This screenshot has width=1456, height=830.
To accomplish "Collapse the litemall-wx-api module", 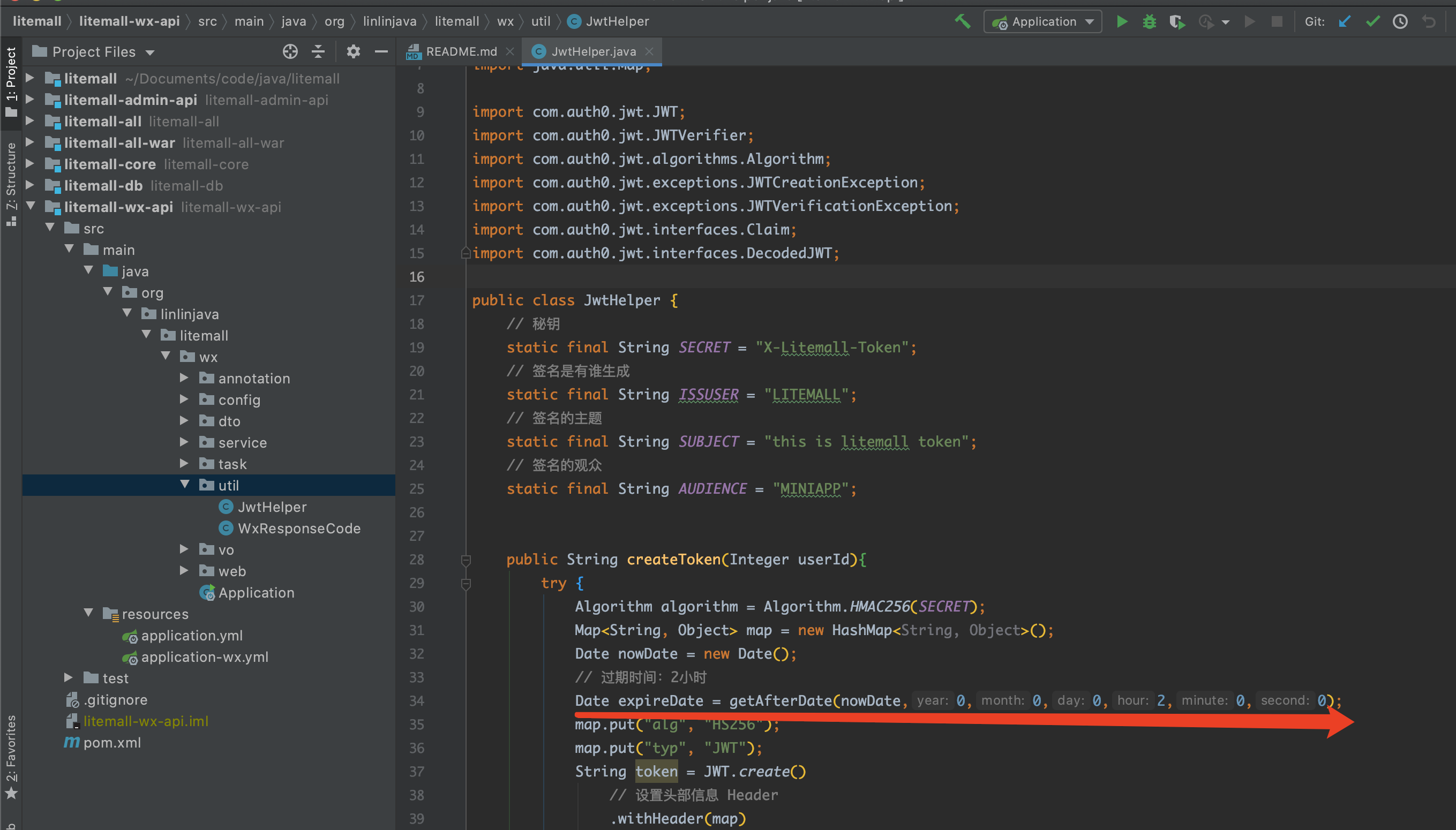I will [30, 206].
